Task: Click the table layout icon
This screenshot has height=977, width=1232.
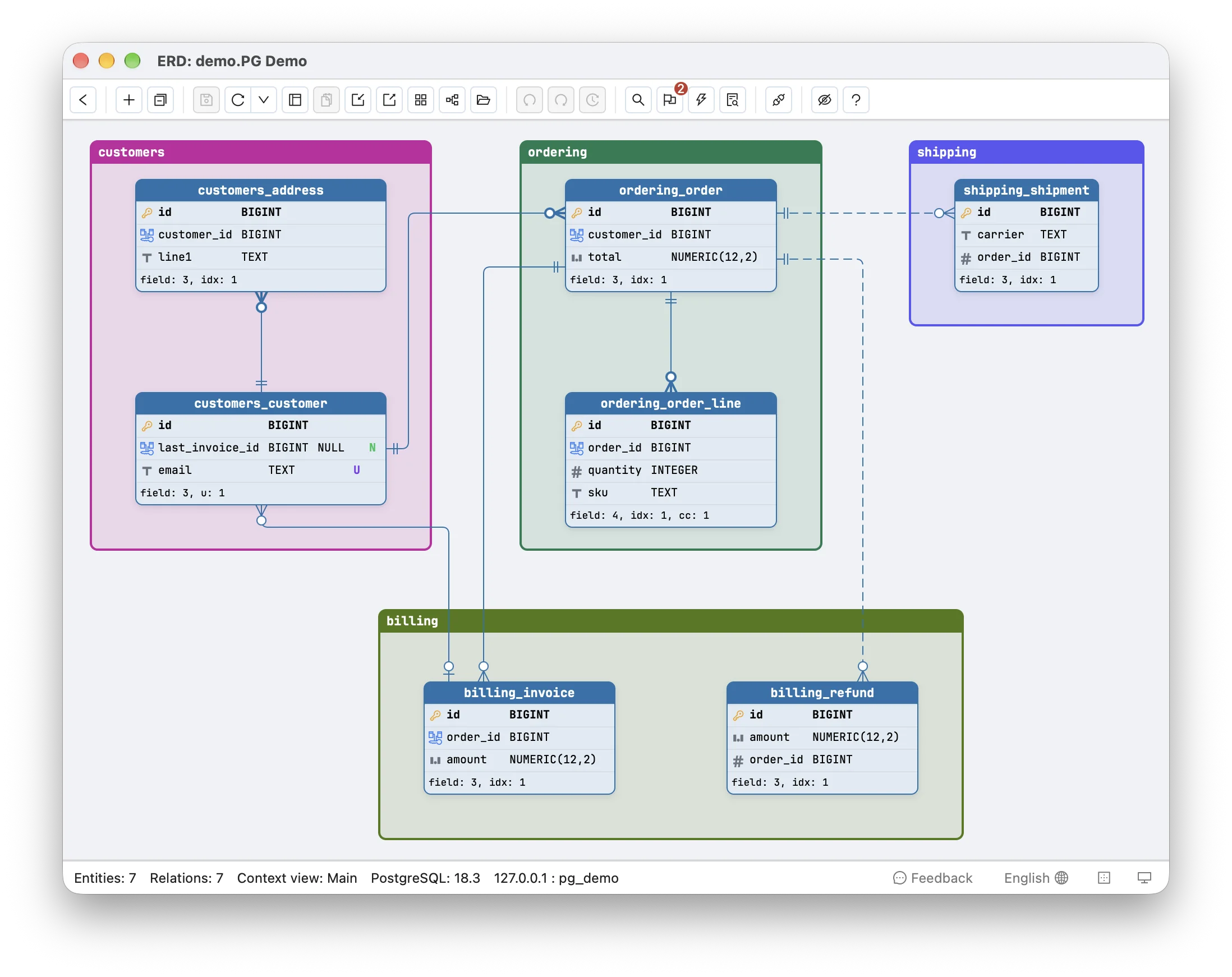Action: click(295, 100)
